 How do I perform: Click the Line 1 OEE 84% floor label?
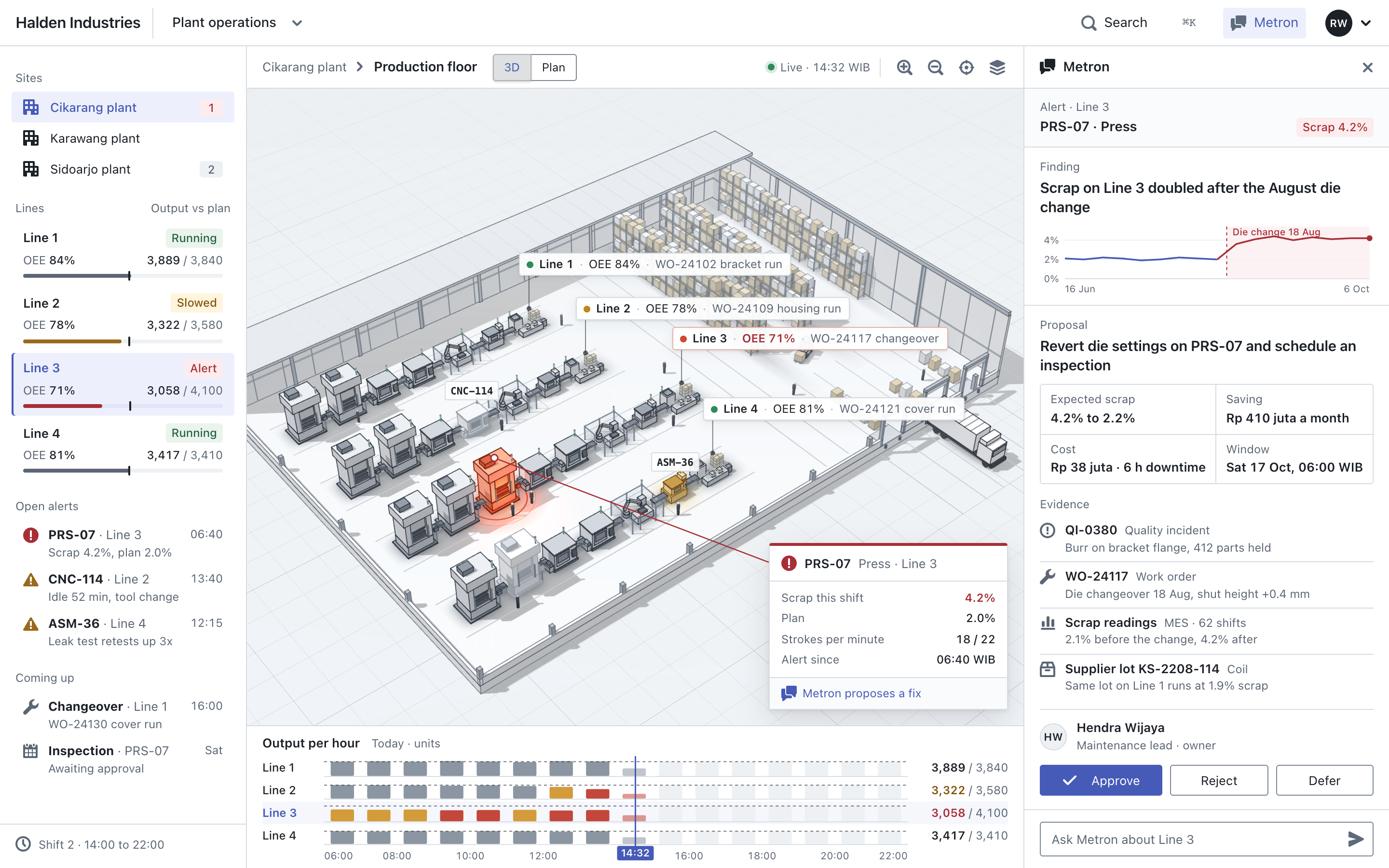point(654,264)
